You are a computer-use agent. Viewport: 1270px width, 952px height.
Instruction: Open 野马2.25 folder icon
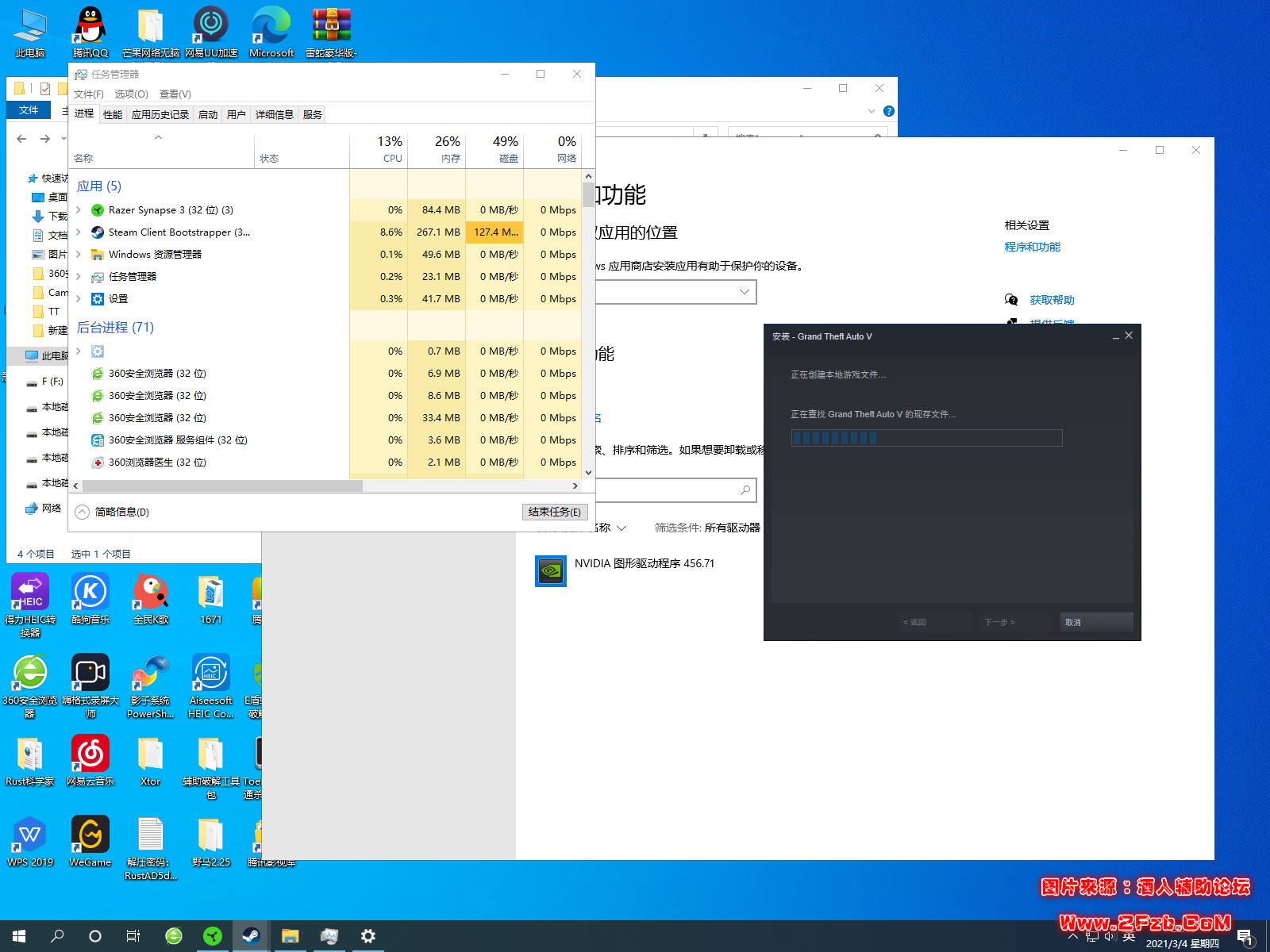pos(211,842)
